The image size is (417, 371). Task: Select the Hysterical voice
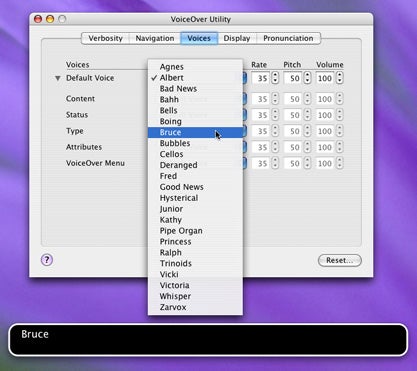click(195, 198)
